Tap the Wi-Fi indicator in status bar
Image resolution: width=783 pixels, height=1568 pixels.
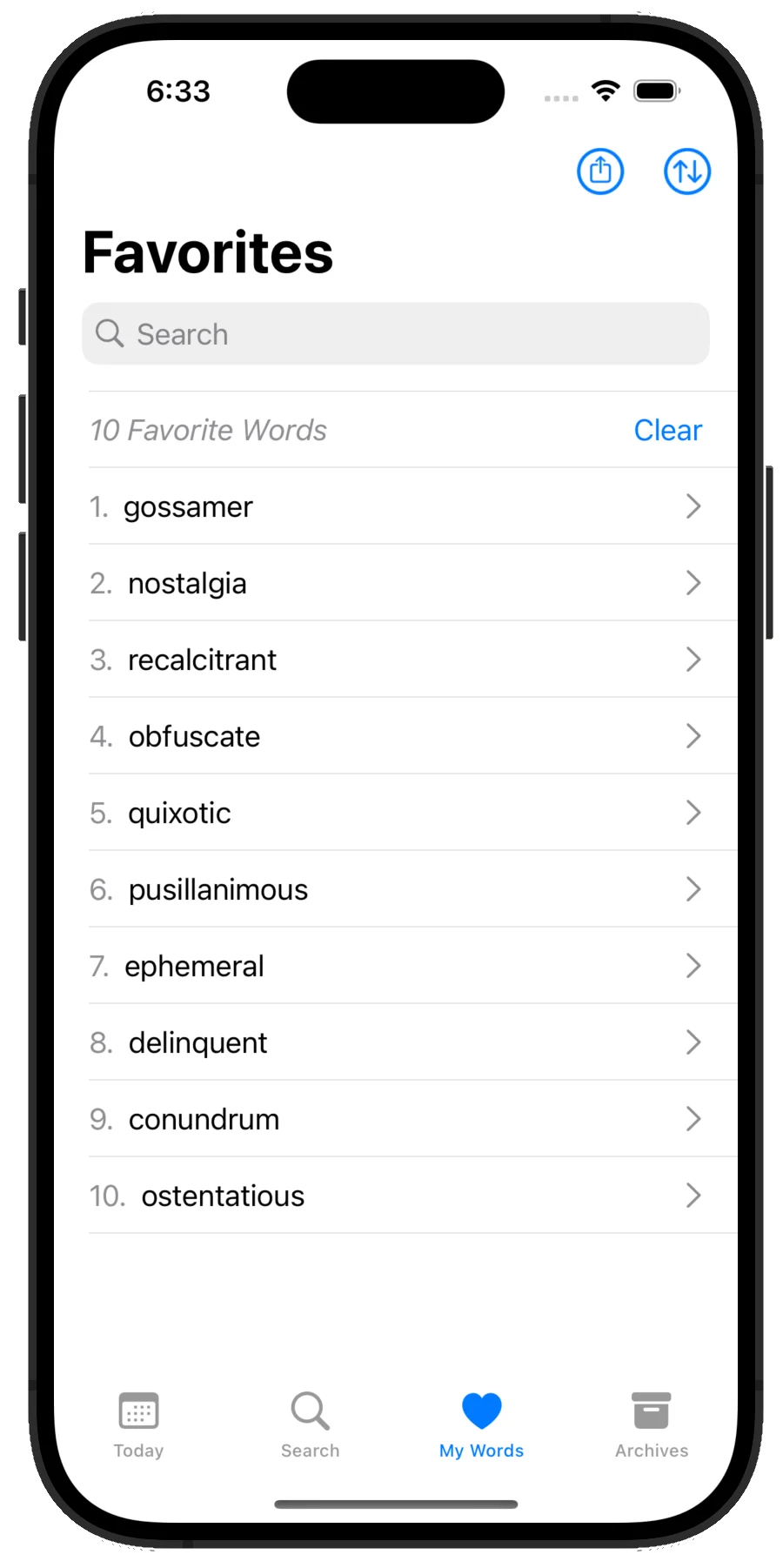click(606, 90)
